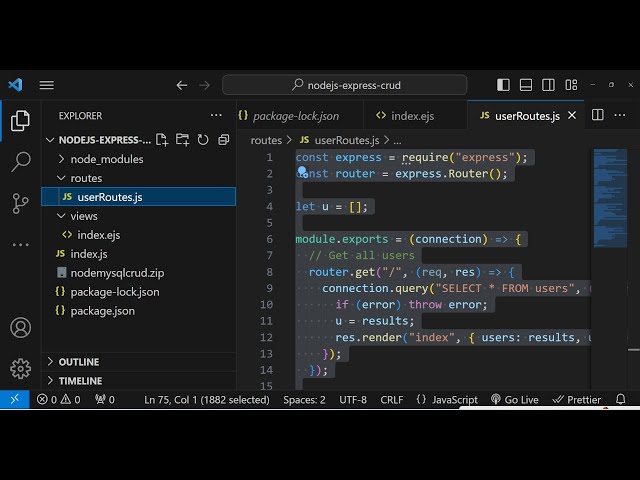The image size is (640, 480).
Task: Split the editor to the right
Action: tap(597, 116)
